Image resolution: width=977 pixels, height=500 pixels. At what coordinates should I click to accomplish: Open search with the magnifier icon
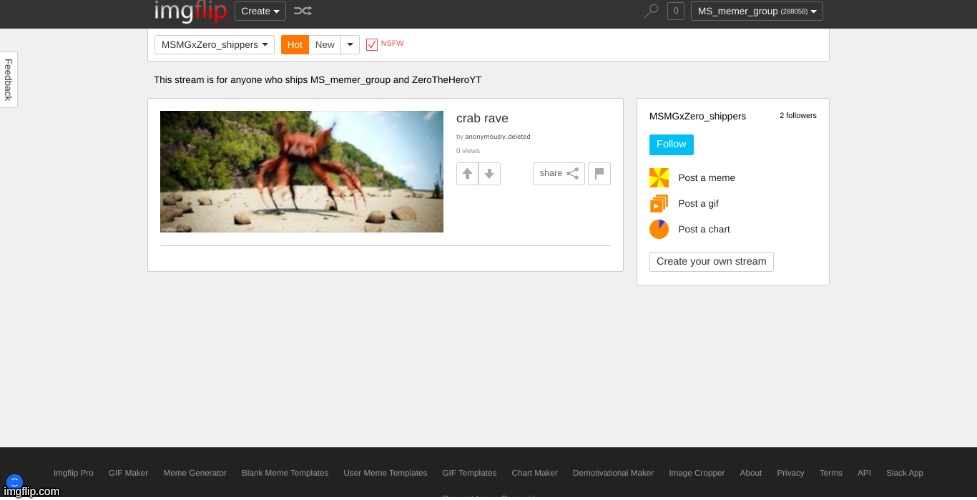pos(651,11)
